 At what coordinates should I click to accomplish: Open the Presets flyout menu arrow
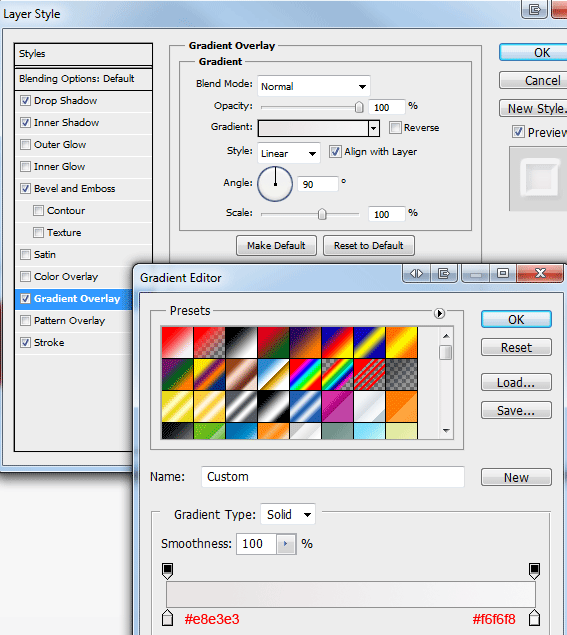pos(439,313)
